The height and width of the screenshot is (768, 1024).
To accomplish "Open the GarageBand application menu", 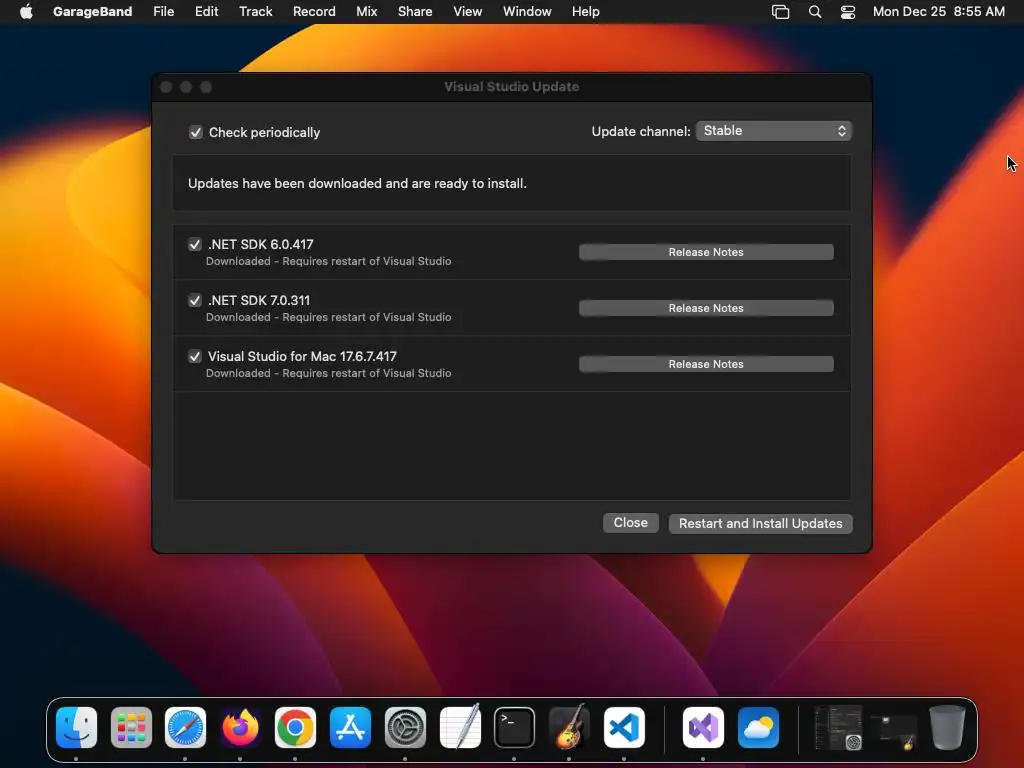I will tap(92, 12).
